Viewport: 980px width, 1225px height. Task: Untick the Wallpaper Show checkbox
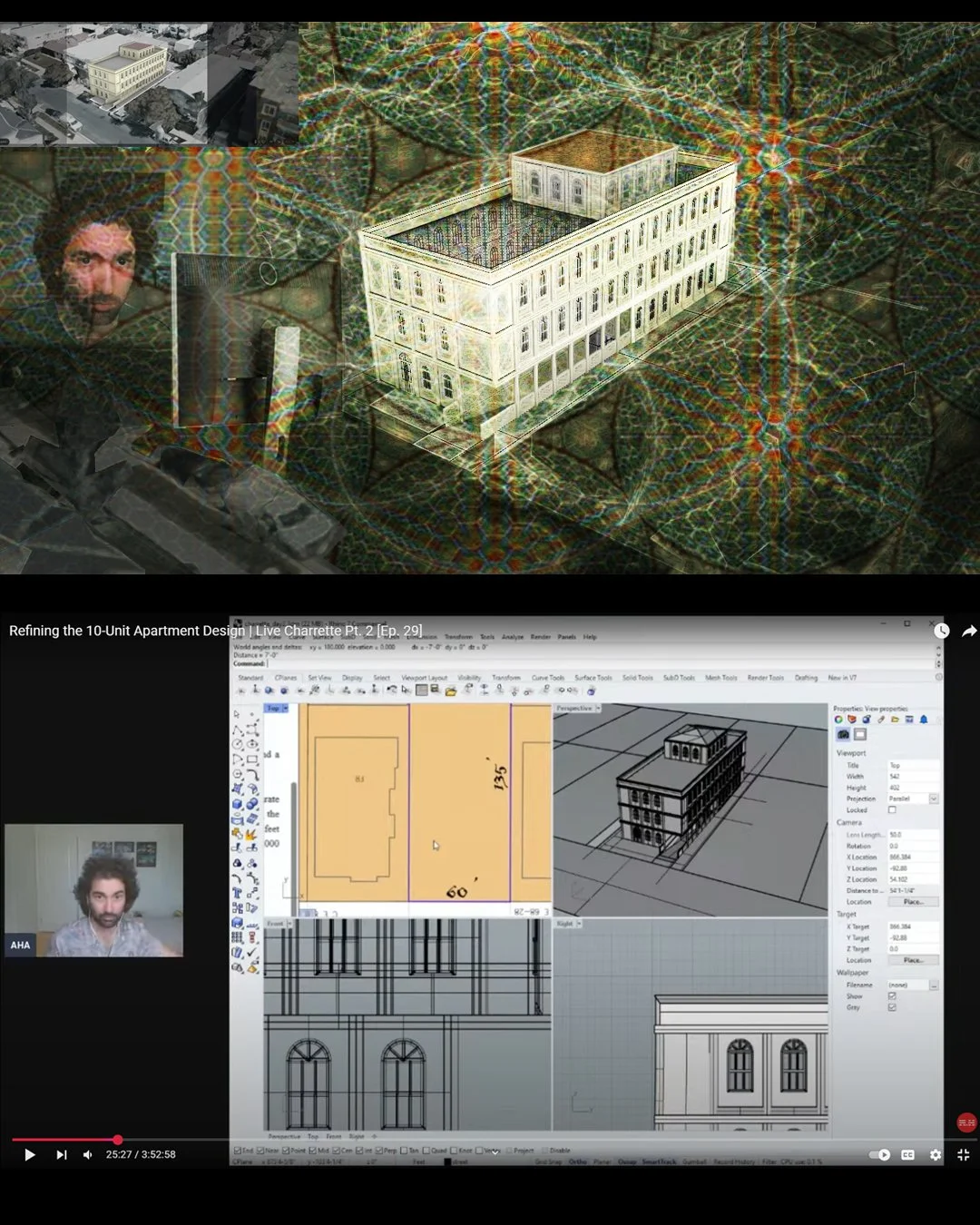[892, 996]
